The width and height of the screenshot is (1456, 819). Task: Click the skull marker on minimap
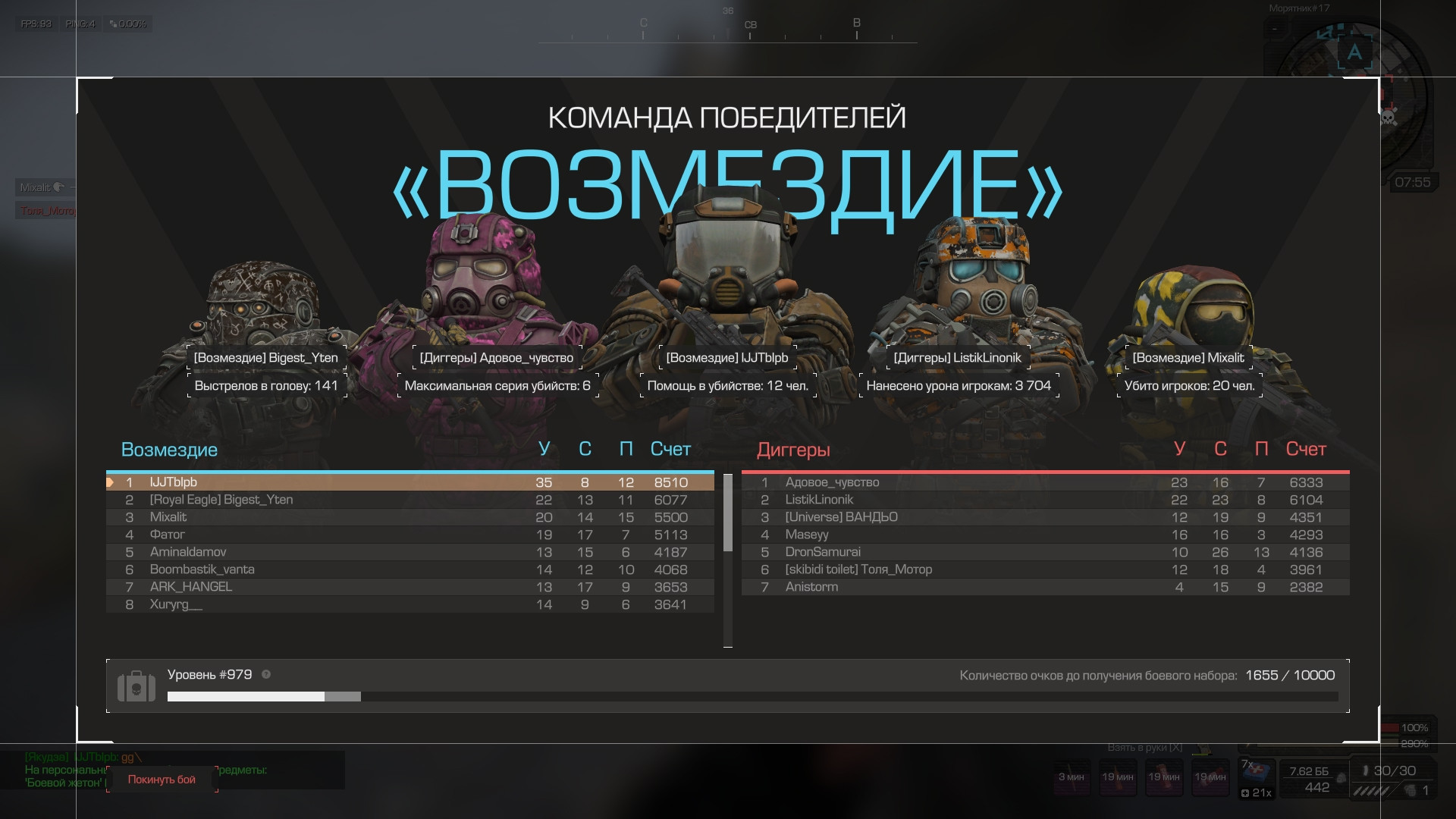pos(1389,116)
